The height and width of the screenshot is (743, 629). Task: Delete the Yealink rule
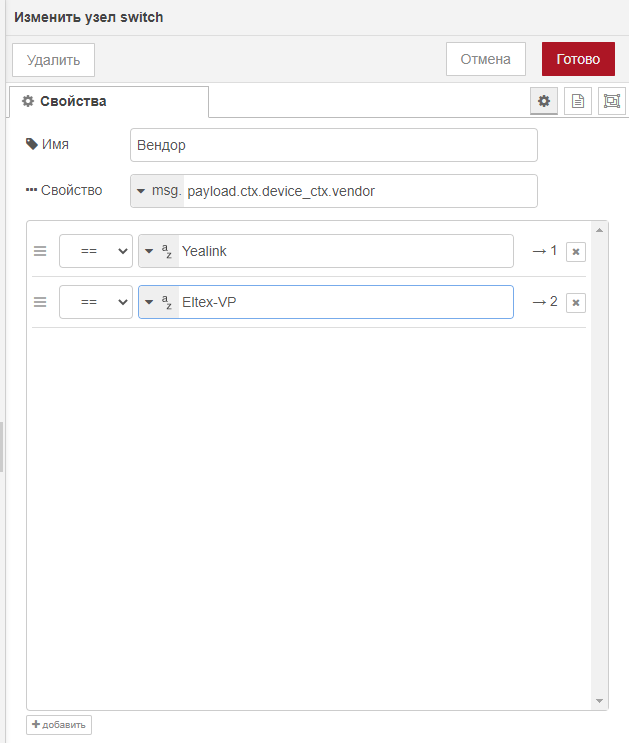coord(576,251)
